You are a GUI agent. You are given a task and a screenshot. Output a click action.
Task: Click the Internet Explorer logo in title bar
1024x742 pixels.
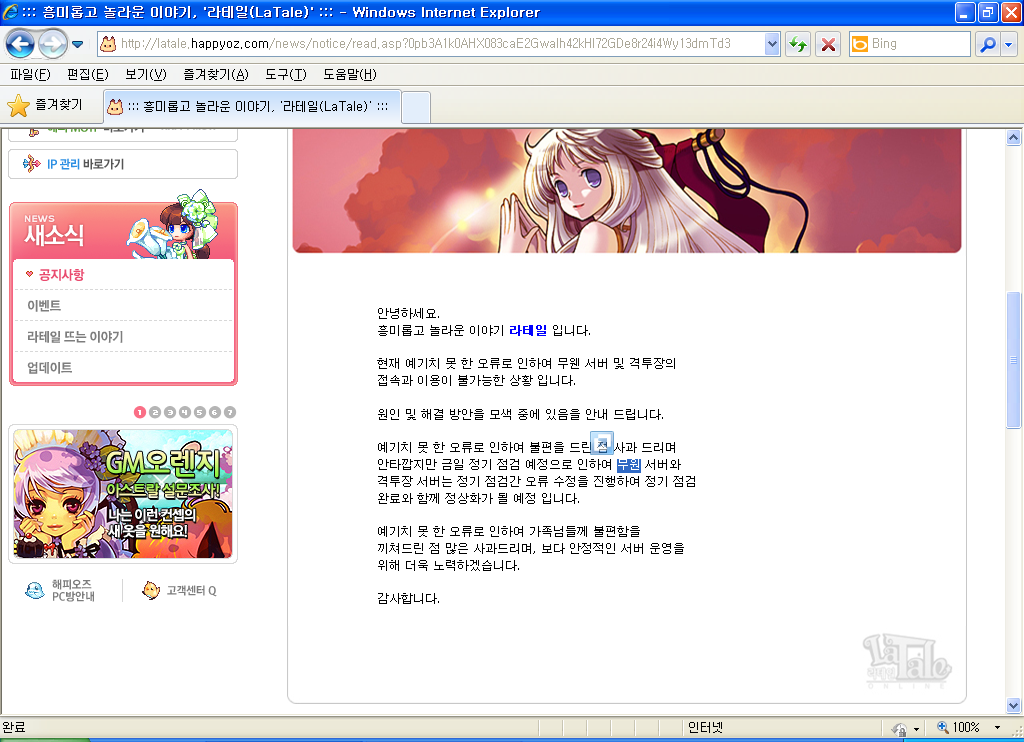[10, 12]
